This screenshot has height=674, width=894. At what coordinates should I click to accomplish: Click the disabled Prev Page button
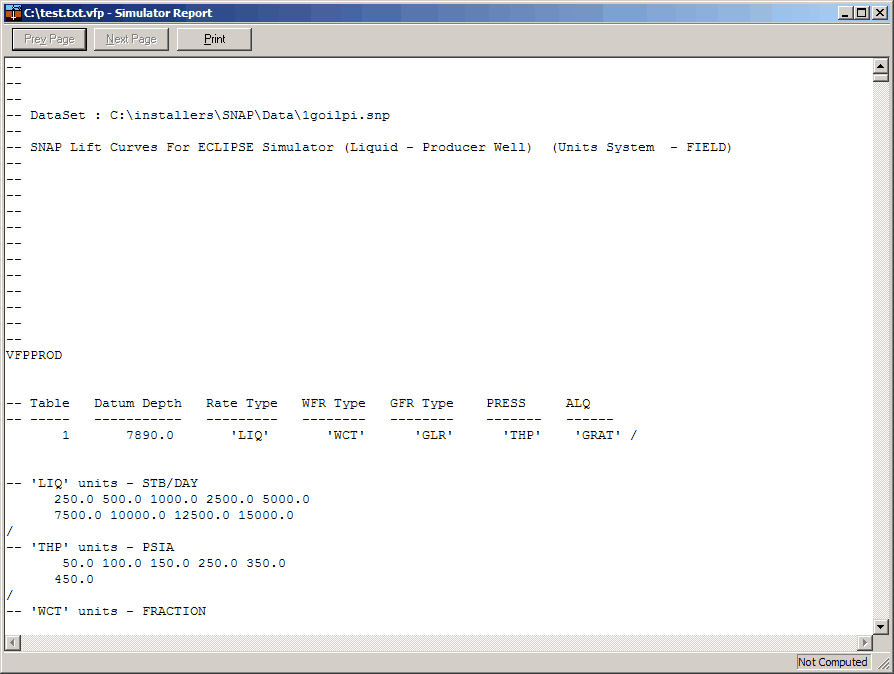pyautogui.click(x=48, y=39)
